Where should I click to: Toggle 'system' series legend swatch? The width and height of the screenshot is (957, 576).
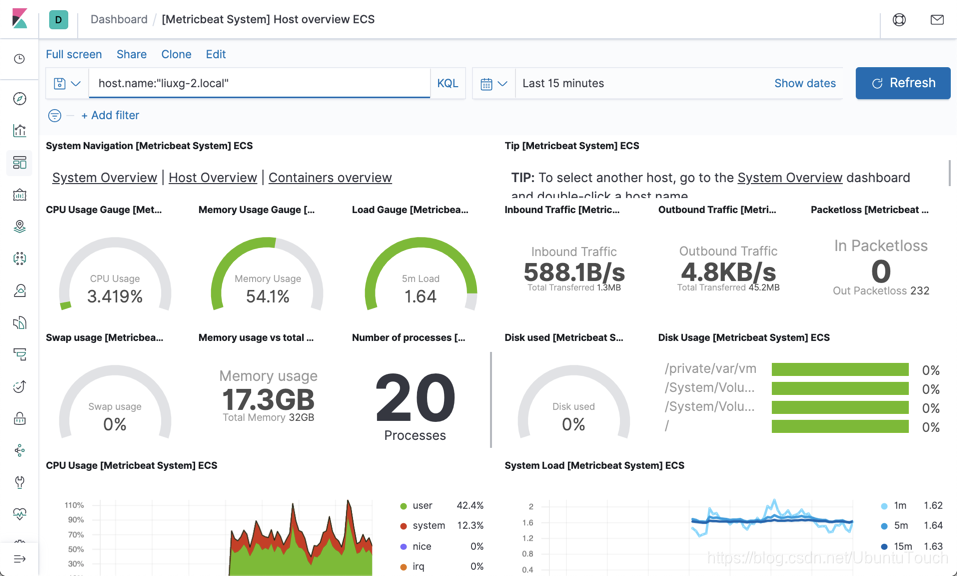[403, 526]
